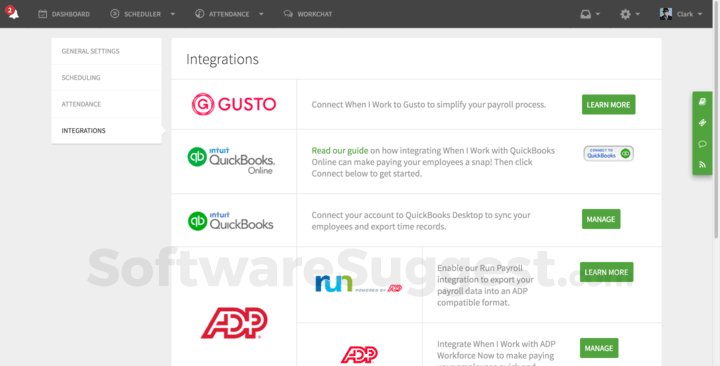Click the Connect to QuickBooks button
The image size is (720, 366).
608,153
